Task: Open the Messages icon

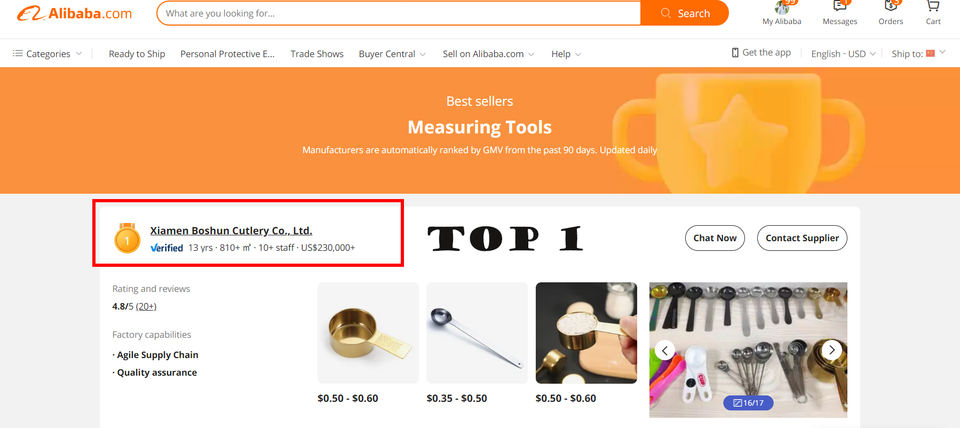Action: 839,6
